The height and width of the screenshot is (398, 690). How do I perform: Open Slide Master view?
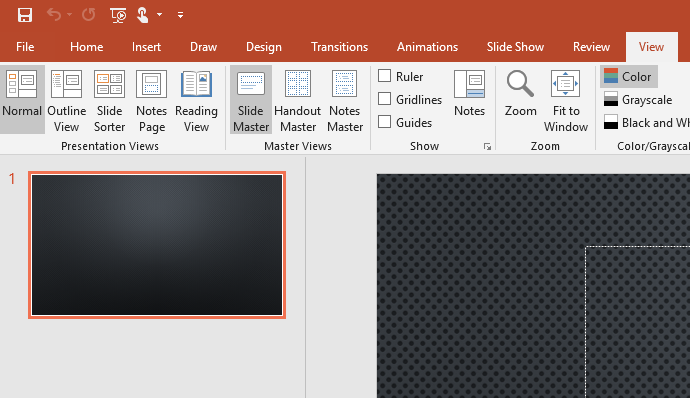251,100
